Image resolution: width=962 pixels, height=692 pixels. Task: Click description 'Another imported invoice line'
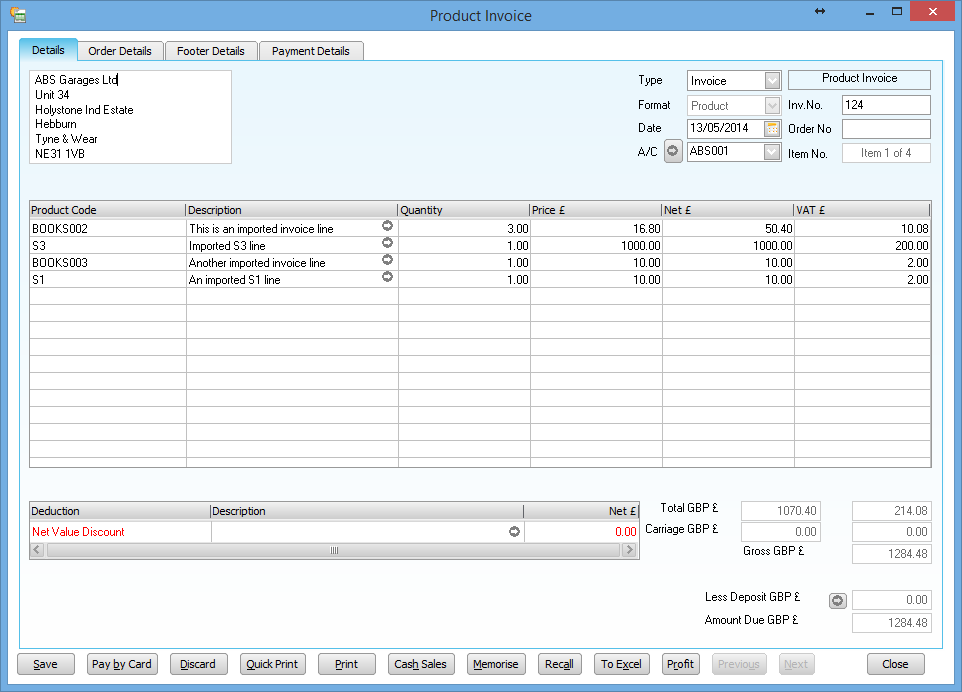click(x=257, y=263)
